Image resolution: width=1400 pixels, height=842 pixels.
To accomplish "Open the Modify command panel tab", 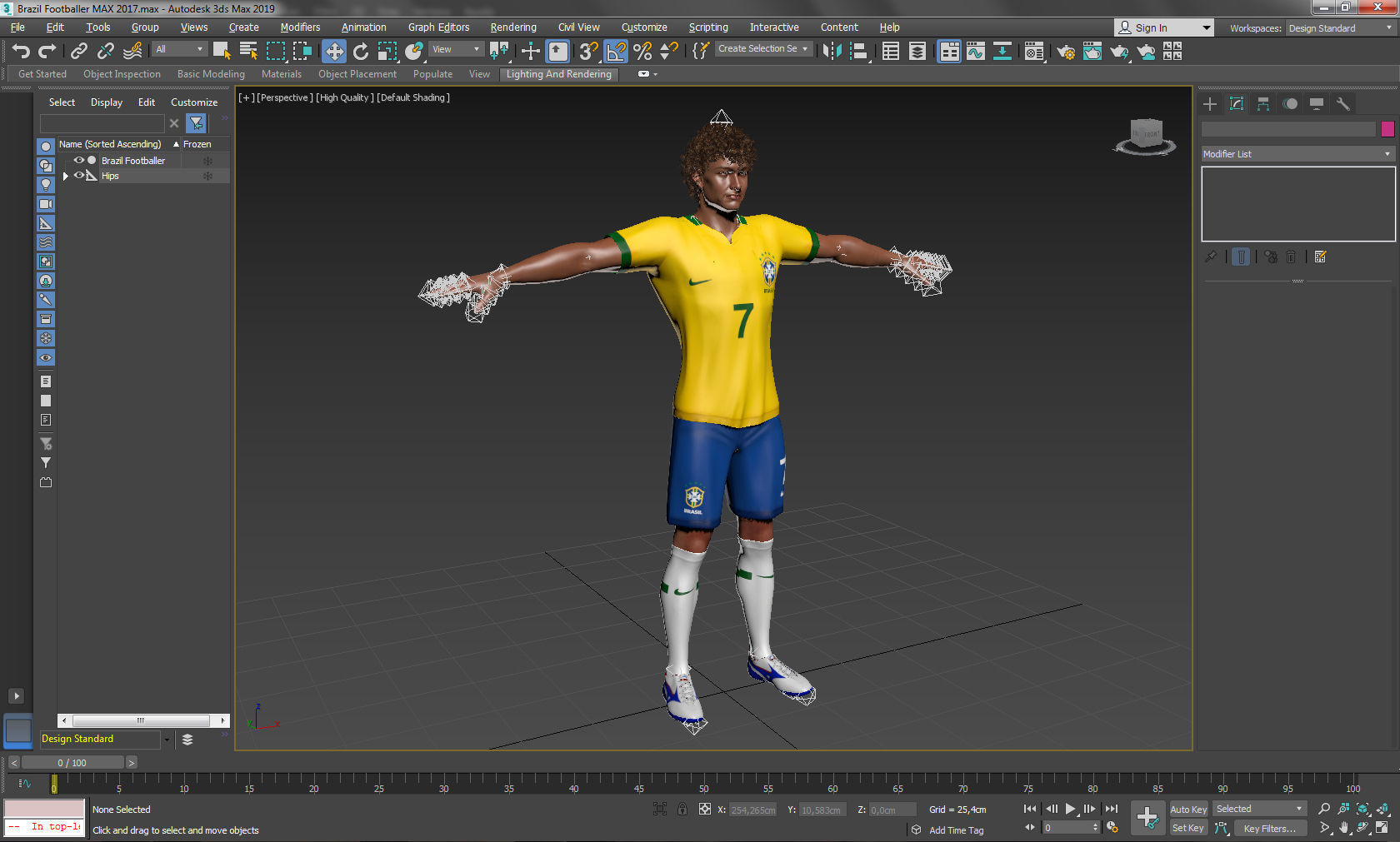I will [x=1237, y=104].
